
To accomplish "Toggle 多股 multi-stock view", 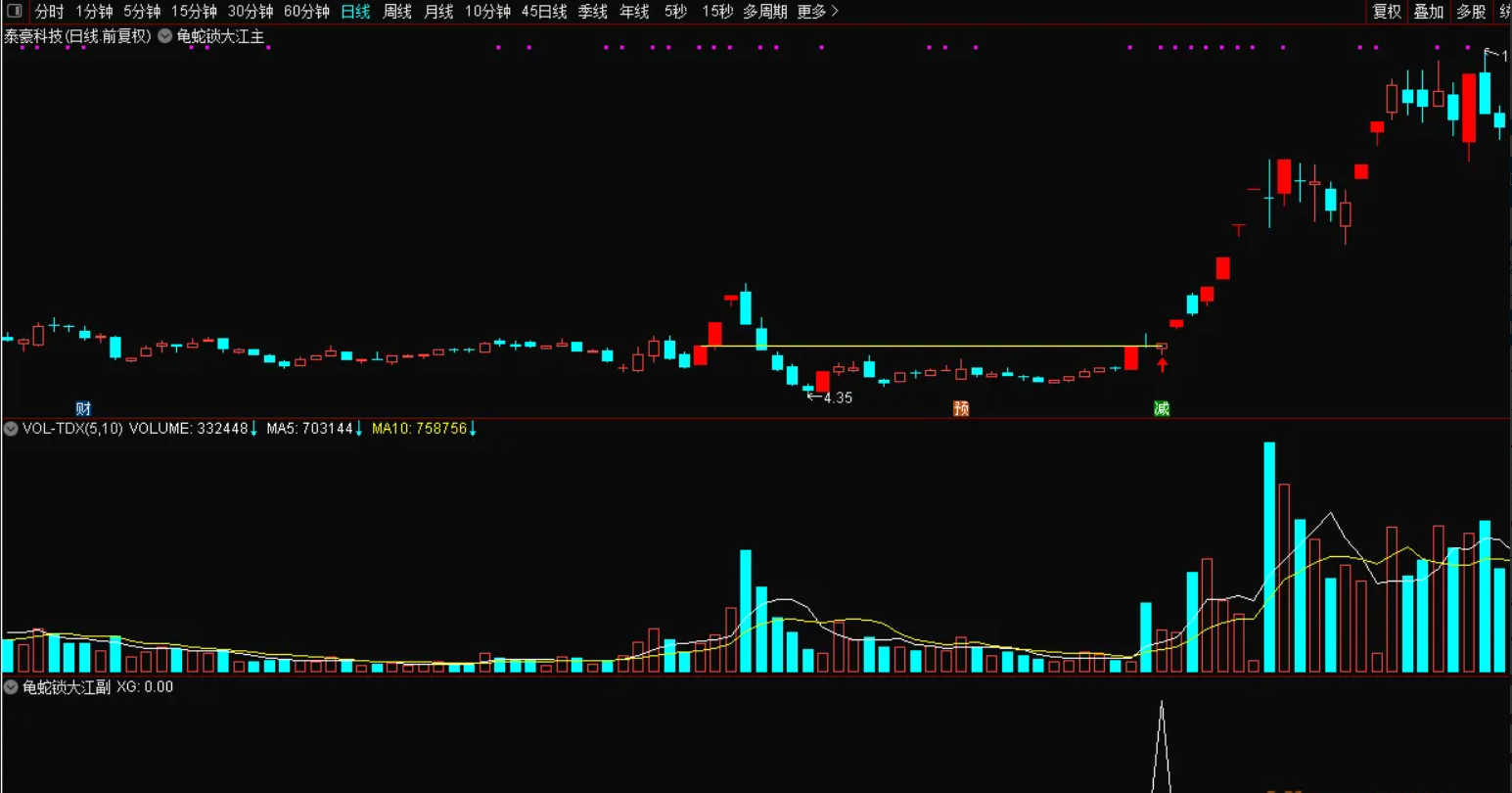I will click(1471, 12).
